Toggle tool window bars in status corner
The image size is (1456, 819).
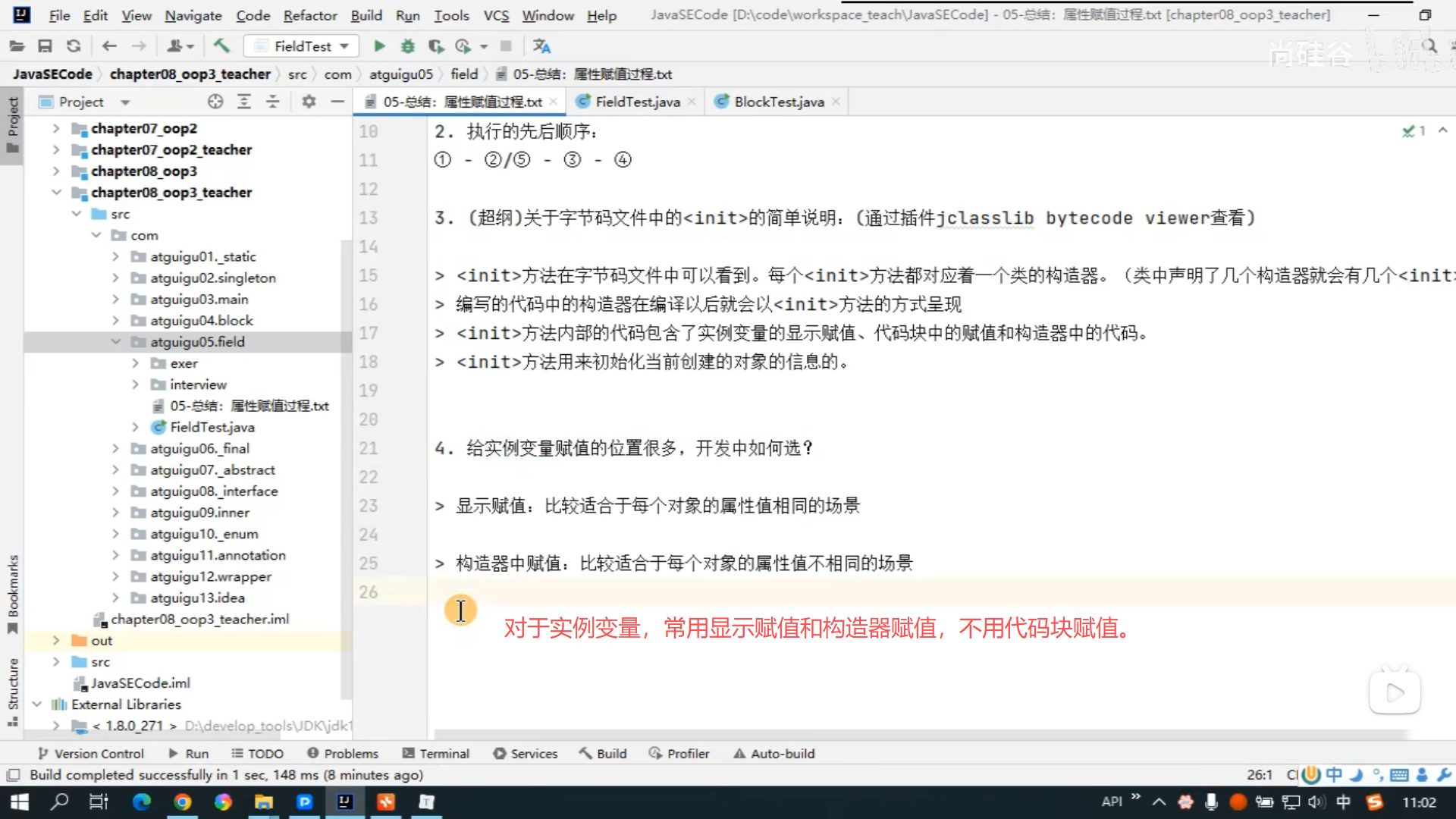click(x=13, y=775)
